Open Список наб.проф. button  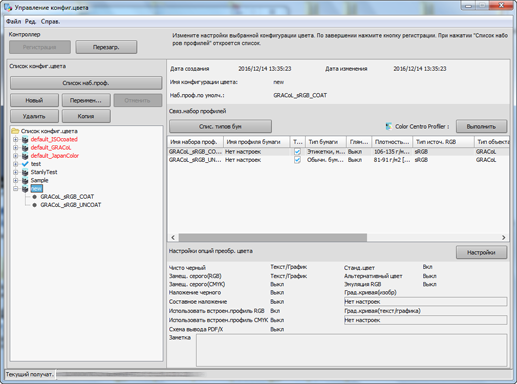click(x=86, y=83)
